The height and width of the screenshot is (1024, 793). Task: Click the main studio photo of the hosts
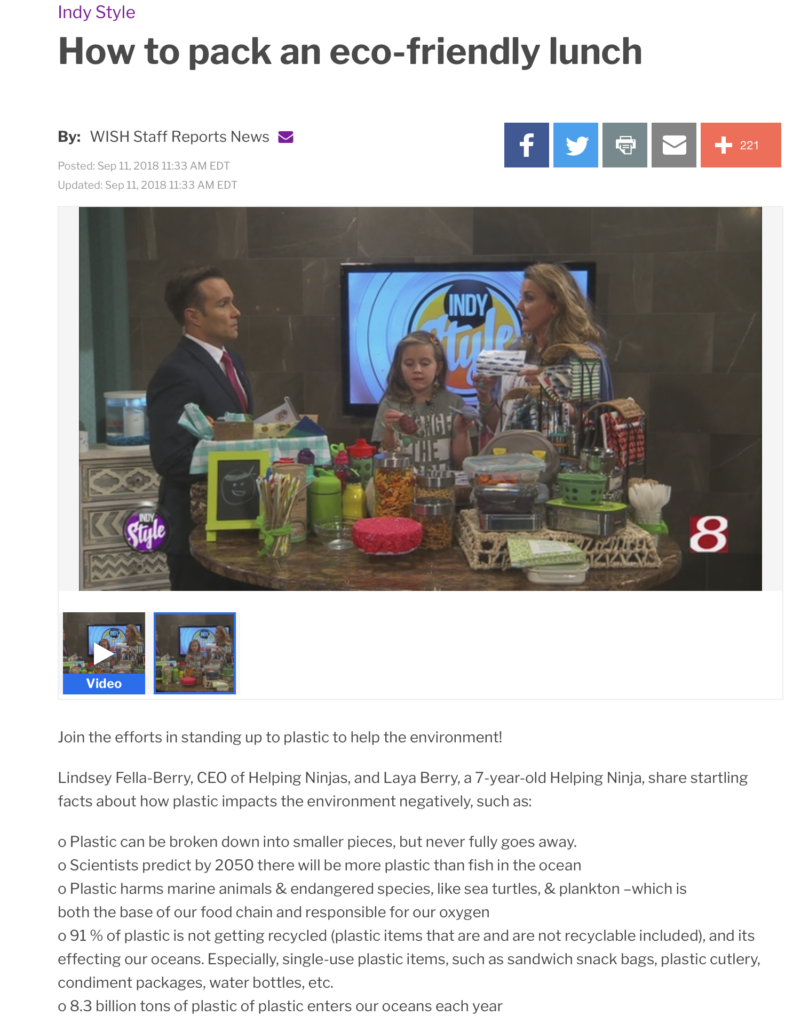(x=420, y=398)
